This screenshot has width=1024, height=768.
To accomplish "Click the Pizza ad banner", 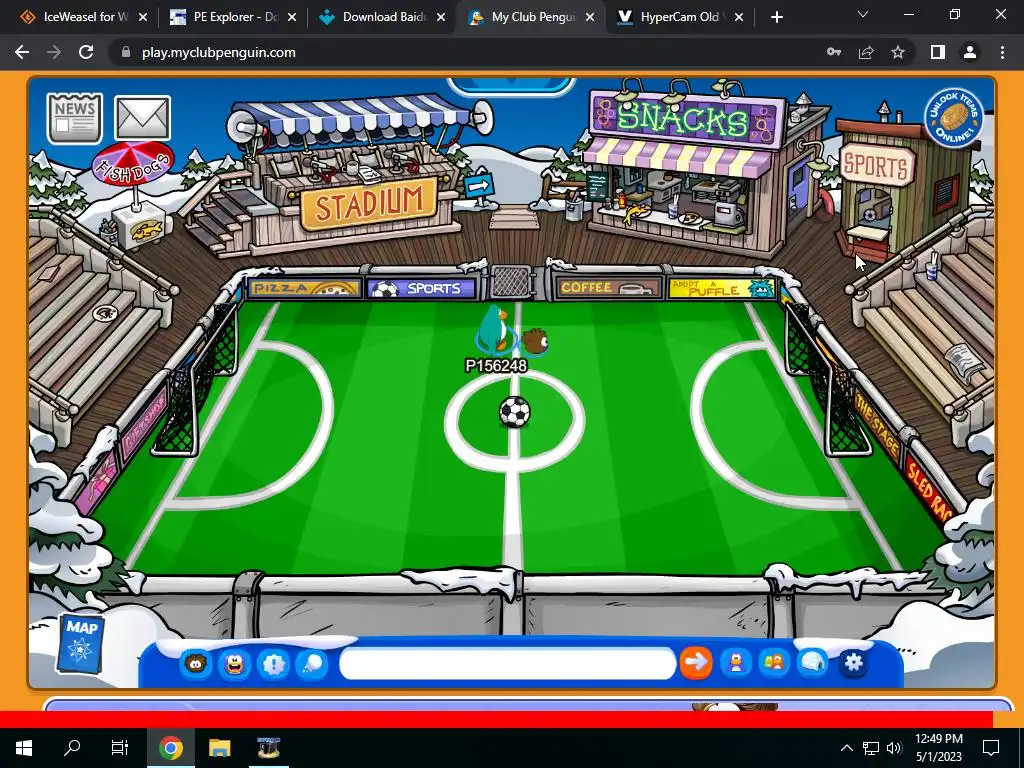I will [304, 288].
